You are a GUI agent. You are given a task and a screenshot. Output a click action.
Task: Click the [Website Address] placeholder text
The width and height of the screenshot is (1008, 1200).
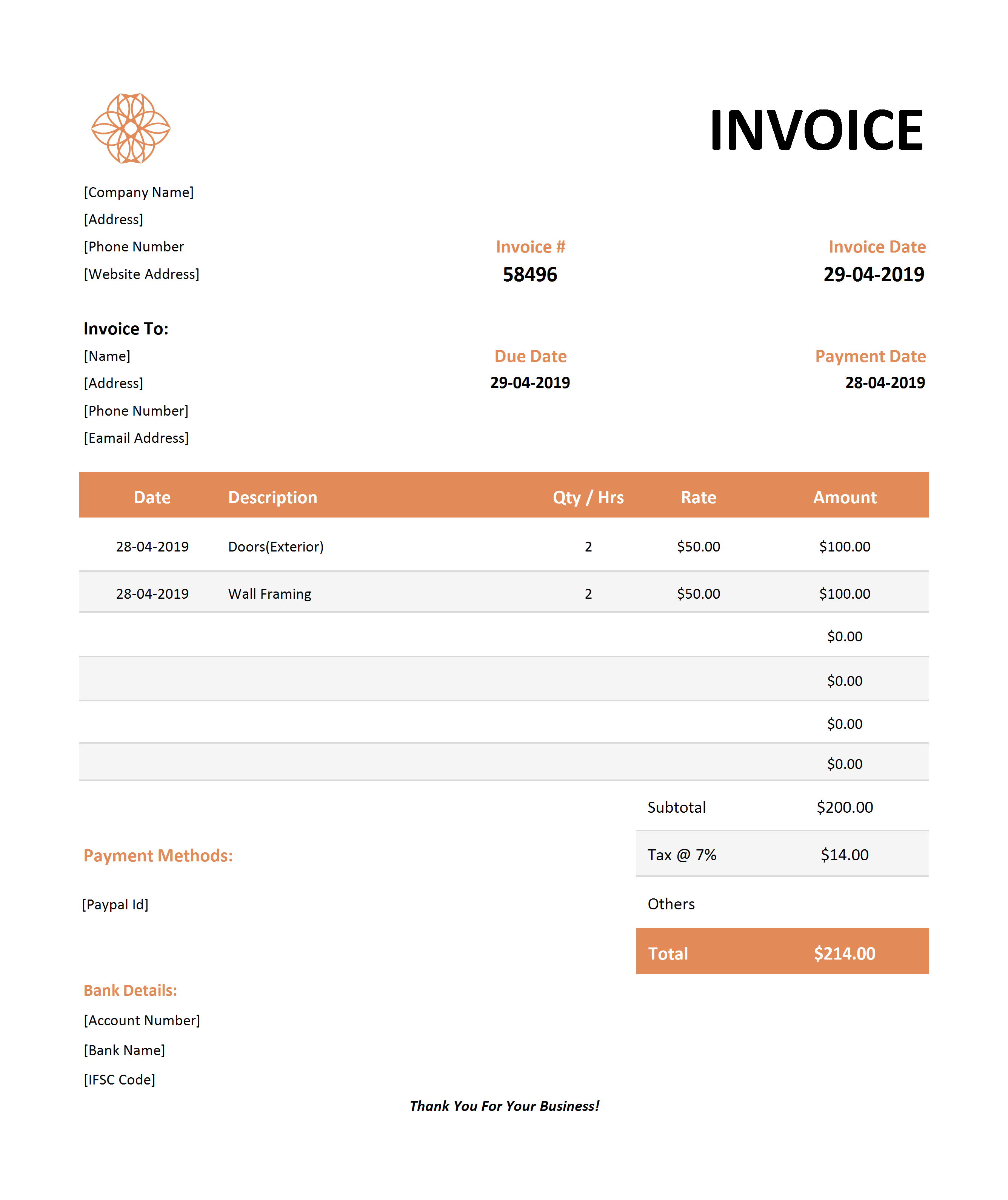pyautogui.click(x=142, y=274)
